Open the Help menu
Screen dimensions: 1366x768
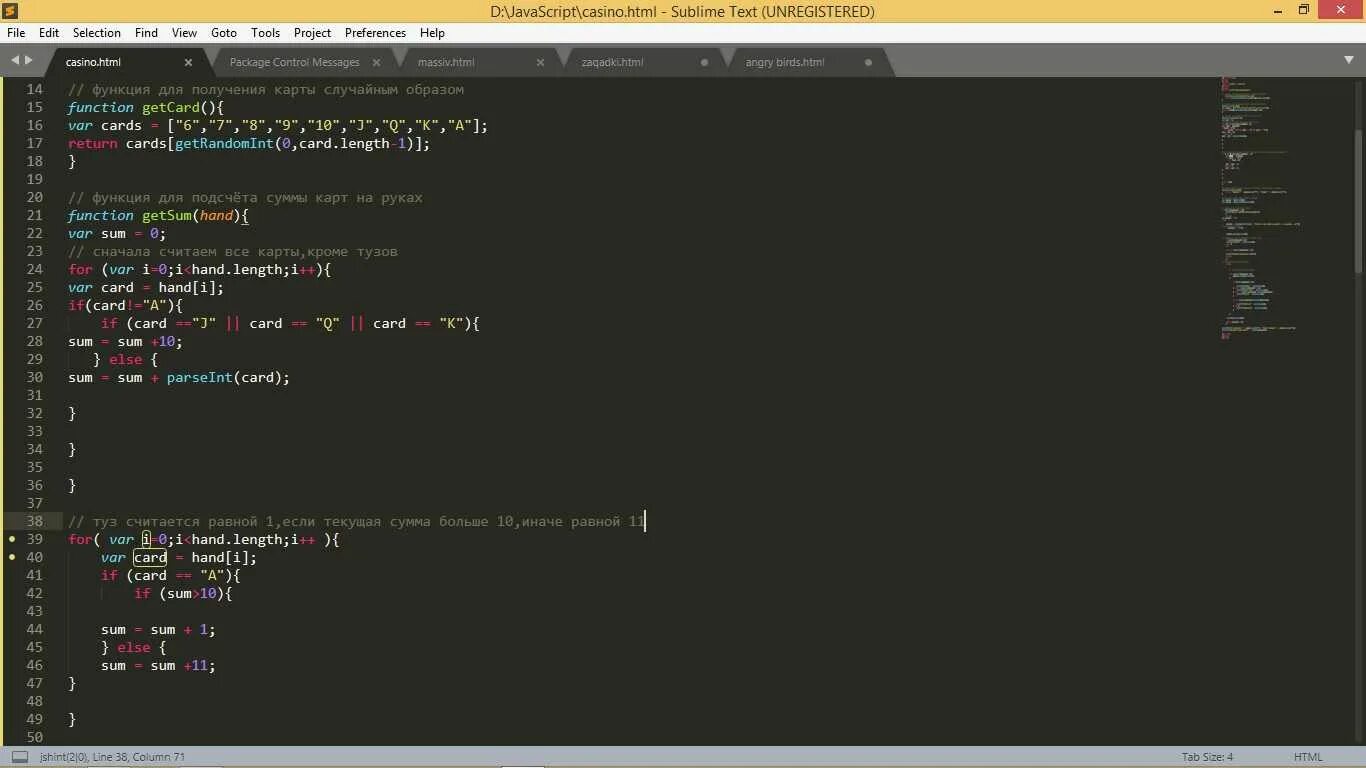coord(432,33)
